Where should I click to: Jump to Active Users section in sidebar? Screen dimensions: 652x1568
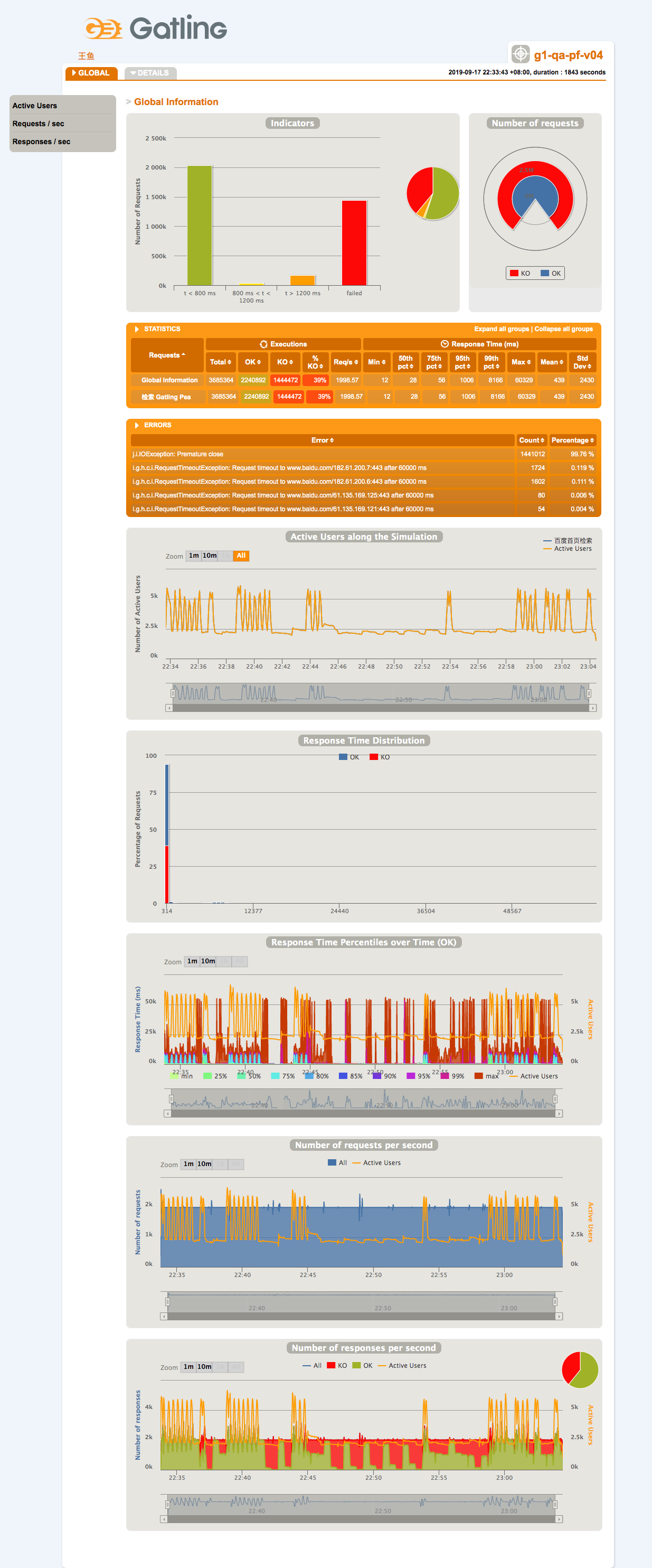click(x=35, y=106)
